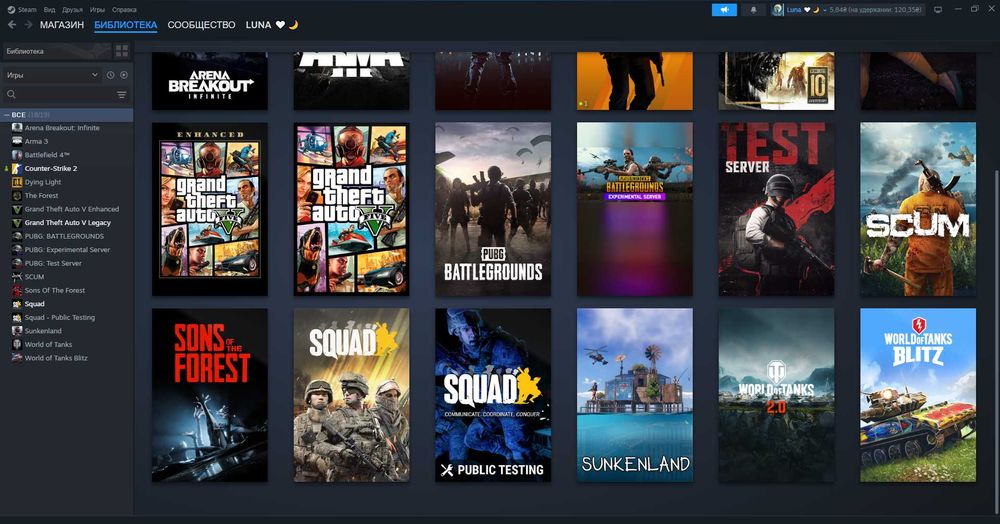Screen dimensions: 1000x524
Task: Select Grand Theft Auto V Enhanced in list
Action: pyautogui.click(x=71, y=209)
